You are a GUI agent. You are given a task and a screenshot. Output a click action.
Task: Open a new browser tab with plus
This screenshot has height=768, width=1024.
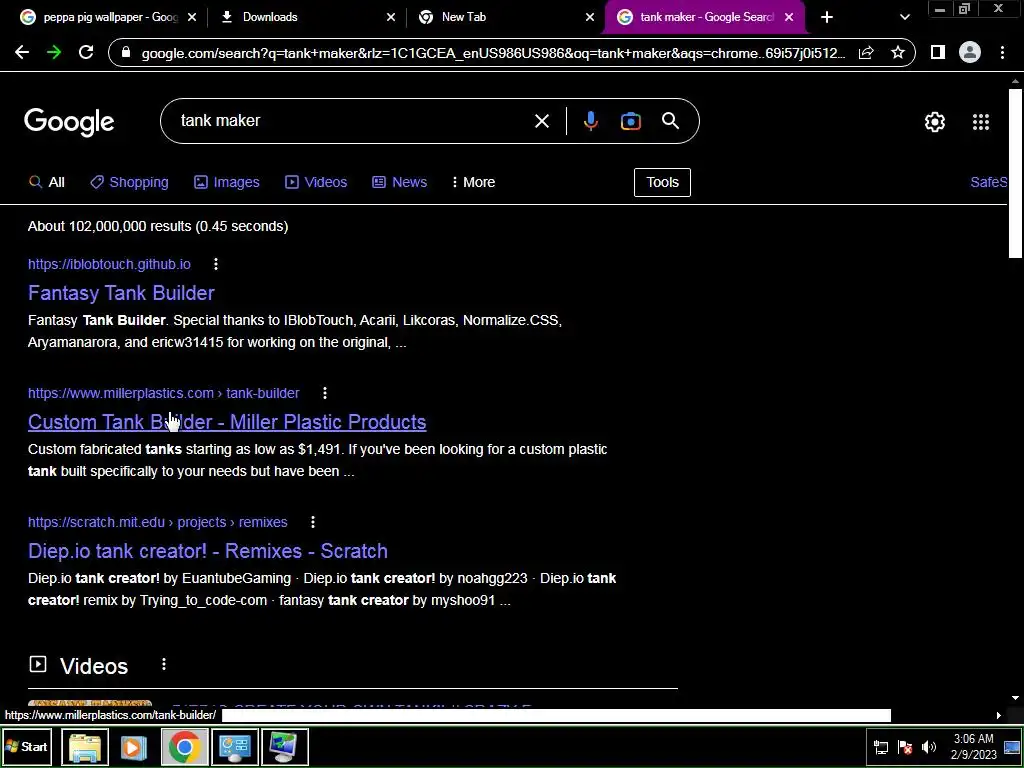pos(827,18)
